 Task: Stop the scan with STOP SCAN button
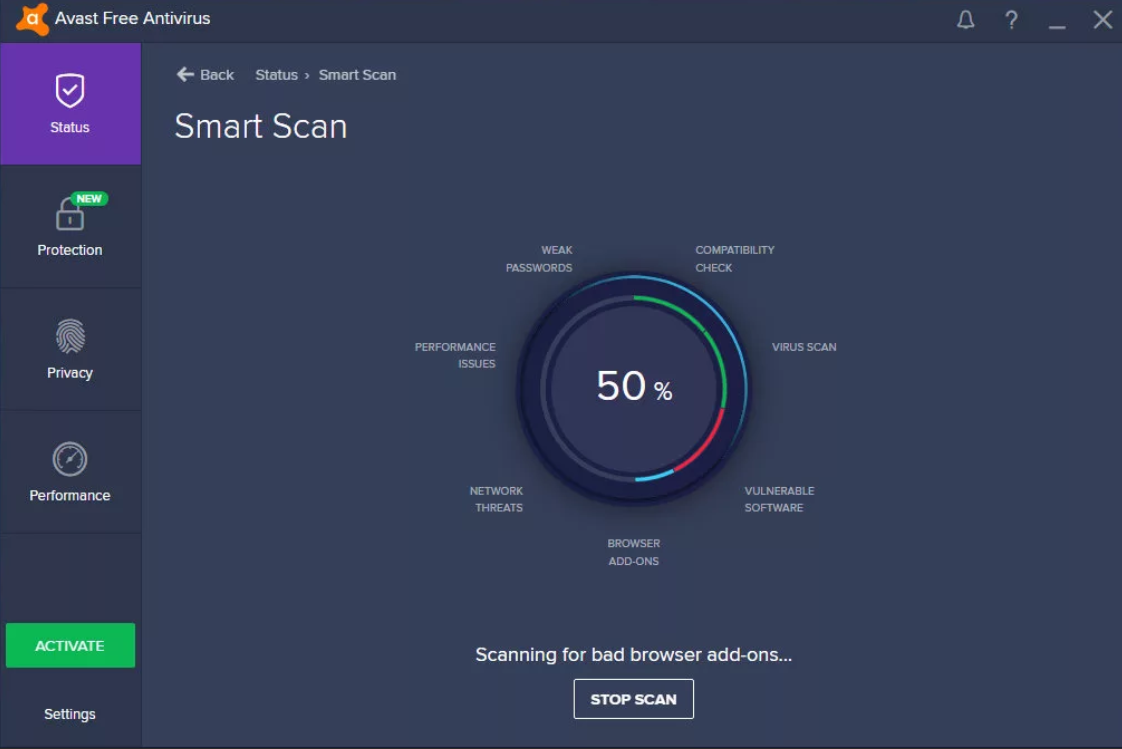click(x=633, y=699)
